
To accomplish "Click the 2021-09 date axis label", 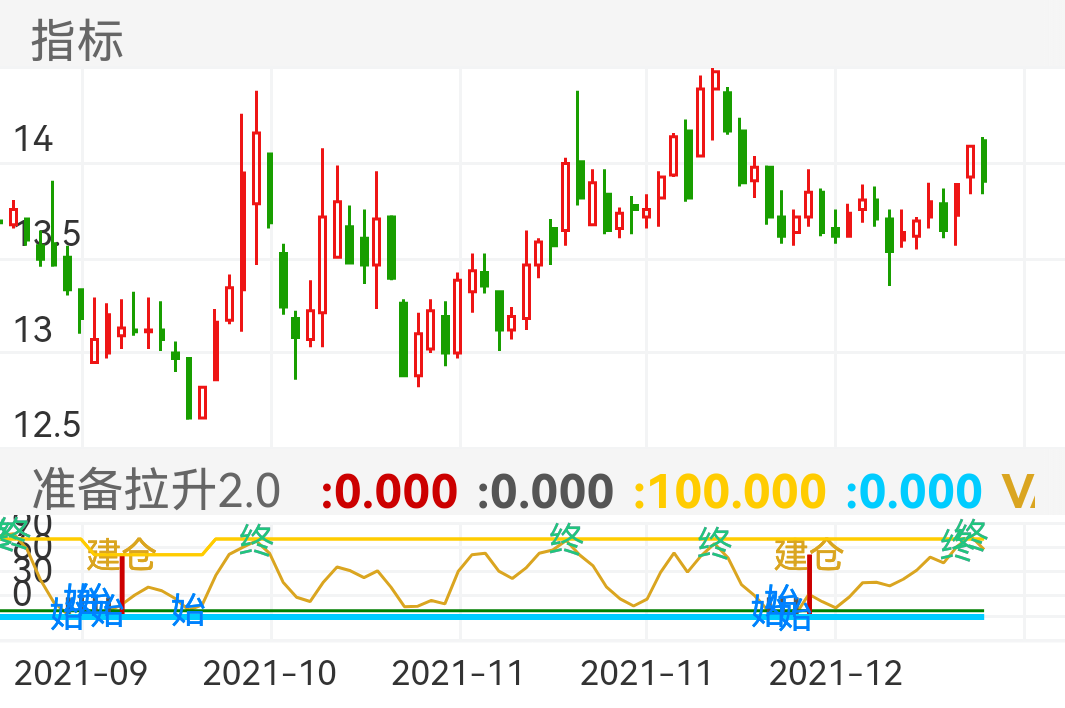I will point(81,673).
